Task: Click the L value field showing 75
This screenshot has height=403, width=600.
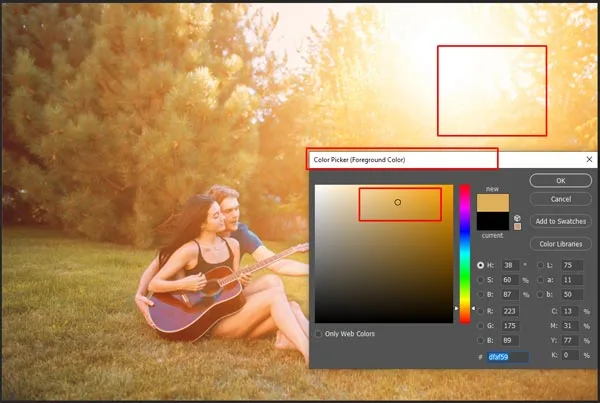Action: (572, 265)
